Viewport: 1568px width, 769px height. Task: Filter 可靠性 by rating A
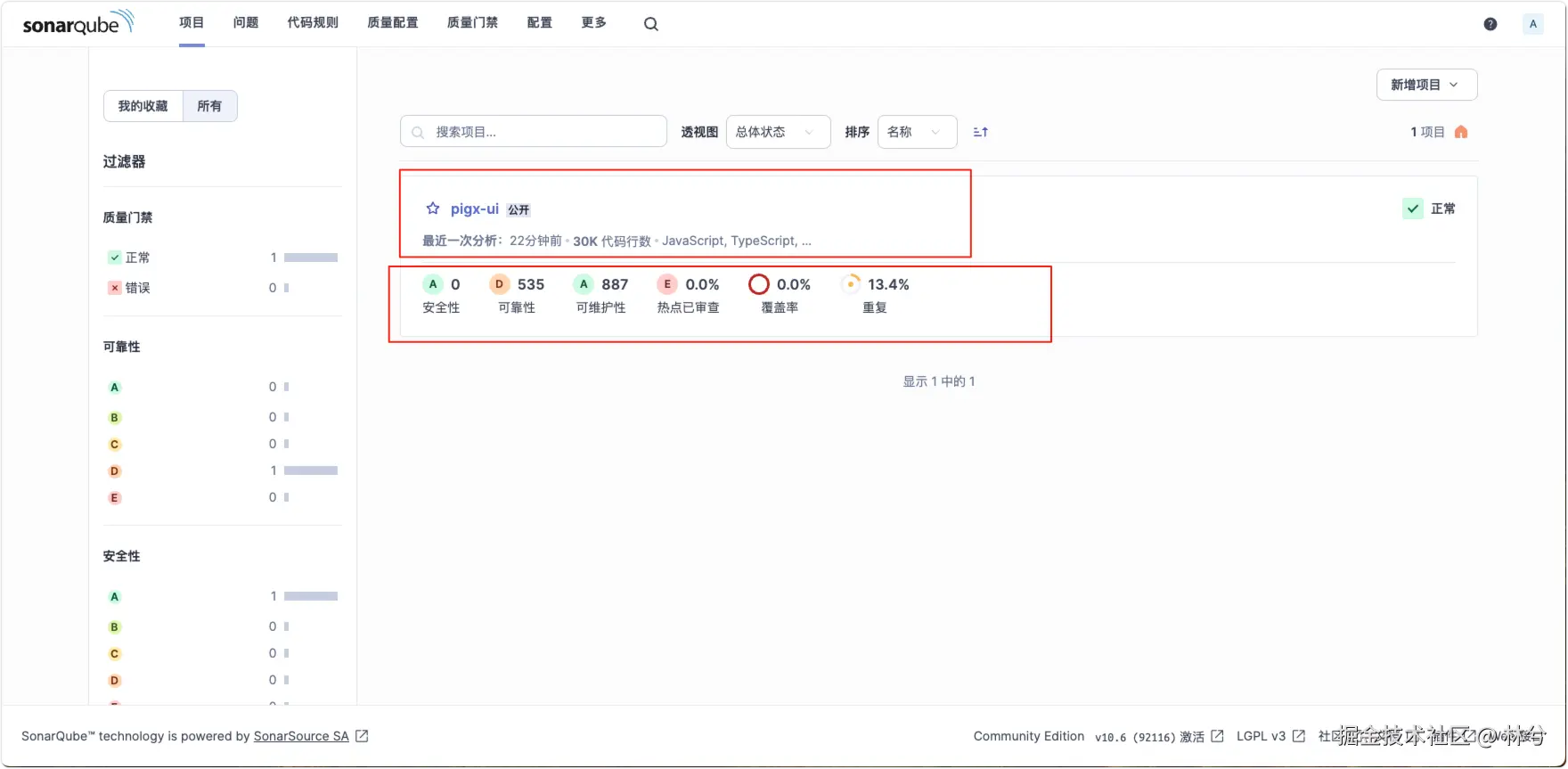(222, 387)
